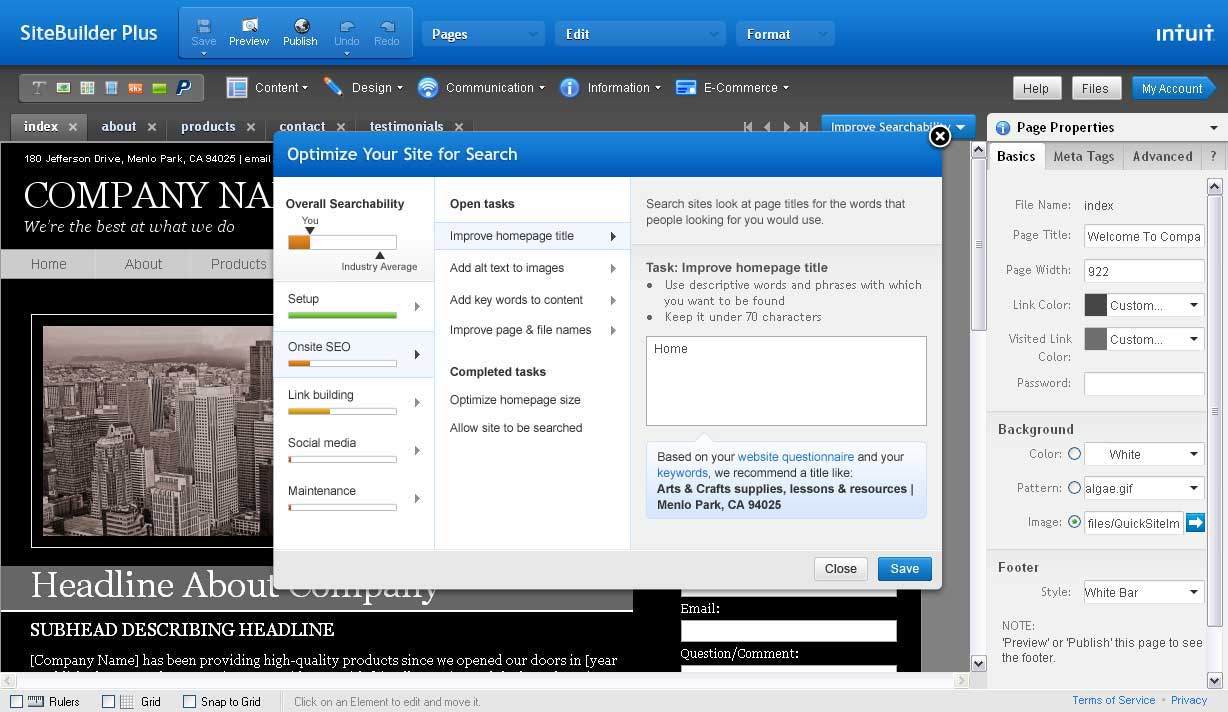
Task: Open the Pages dropdown menu
Action: pos(483,34)
